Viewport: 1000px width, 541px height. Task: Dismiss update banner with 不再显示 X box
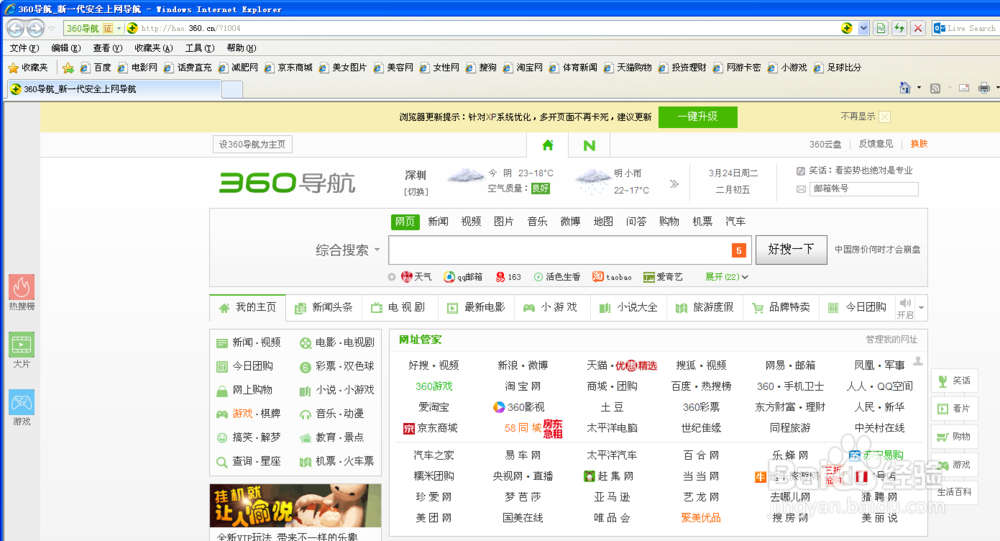(x=885, y=117)
